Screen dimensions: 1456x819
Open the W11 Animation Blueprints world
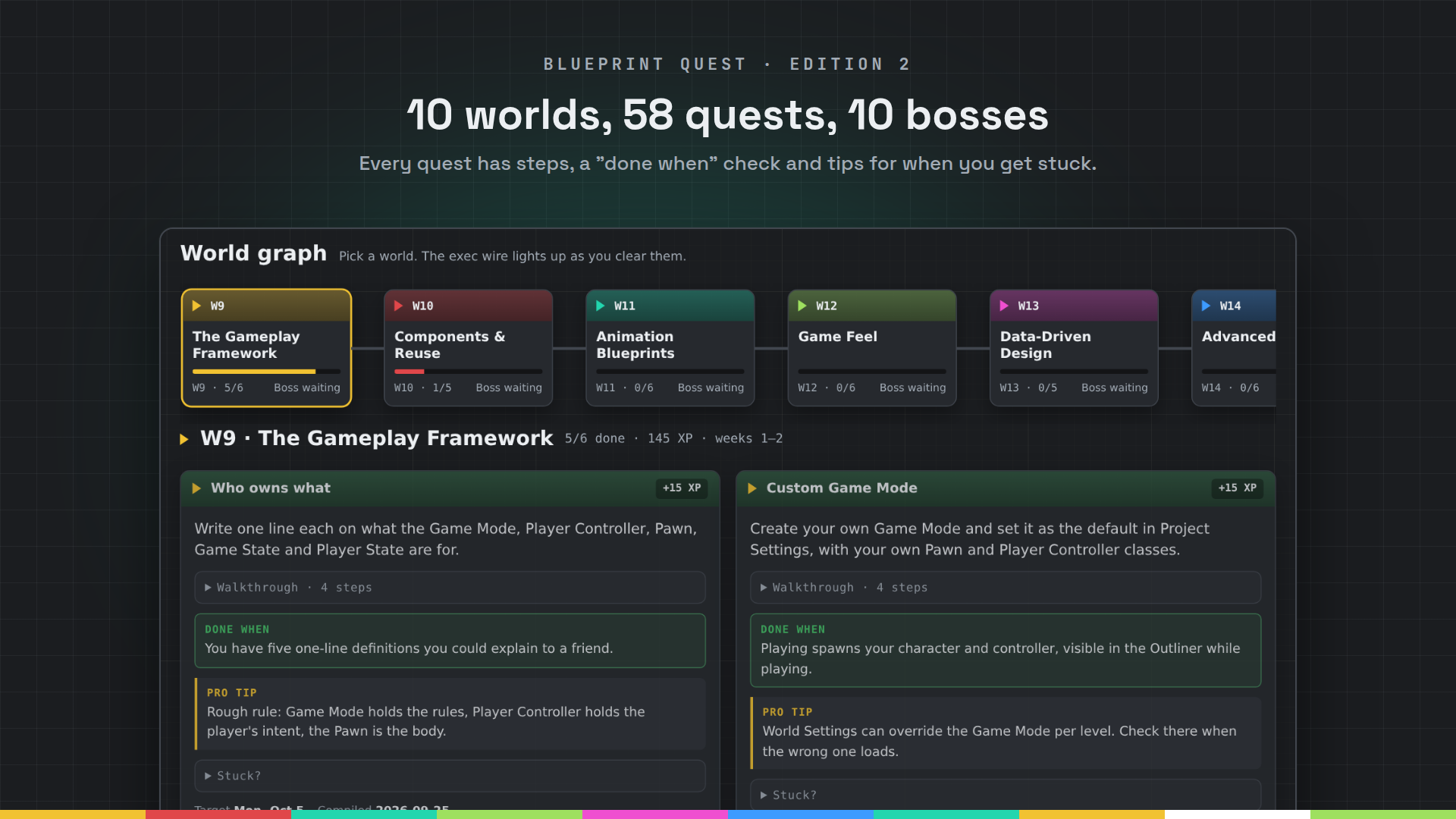pos(670,348)
